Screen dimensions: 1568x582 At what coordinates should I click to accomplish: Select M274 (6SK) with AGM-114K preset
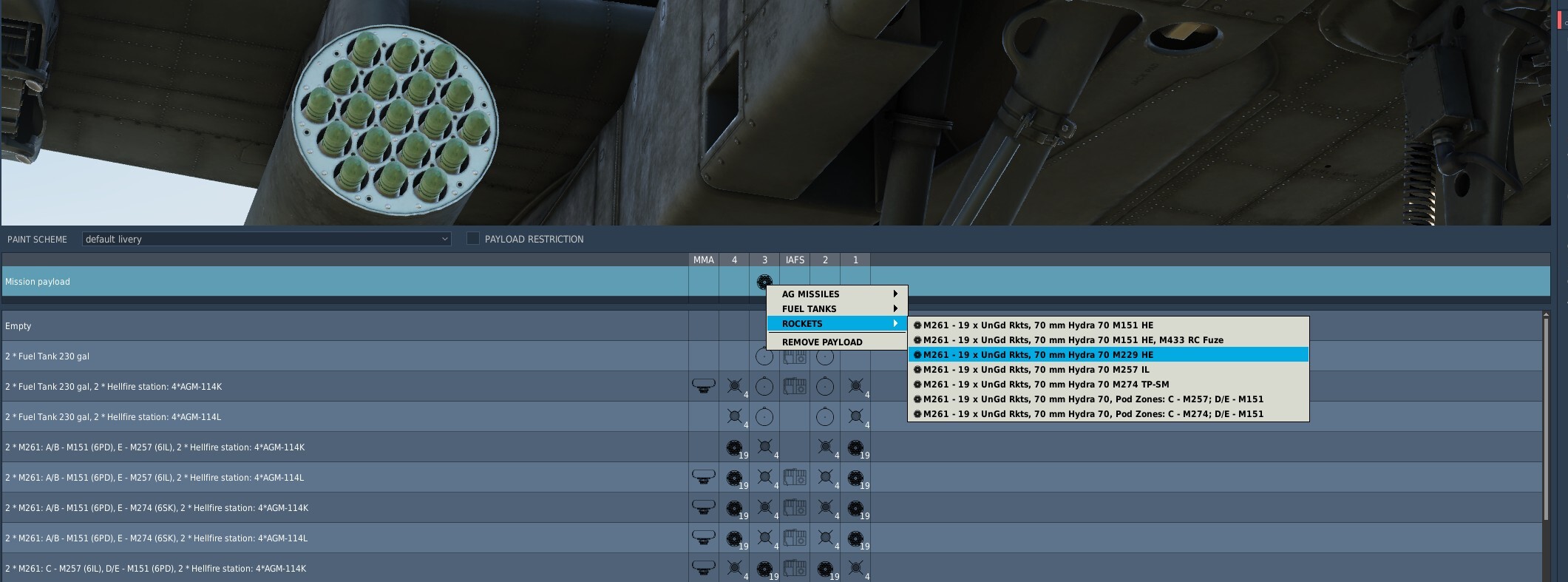point(772,507)
